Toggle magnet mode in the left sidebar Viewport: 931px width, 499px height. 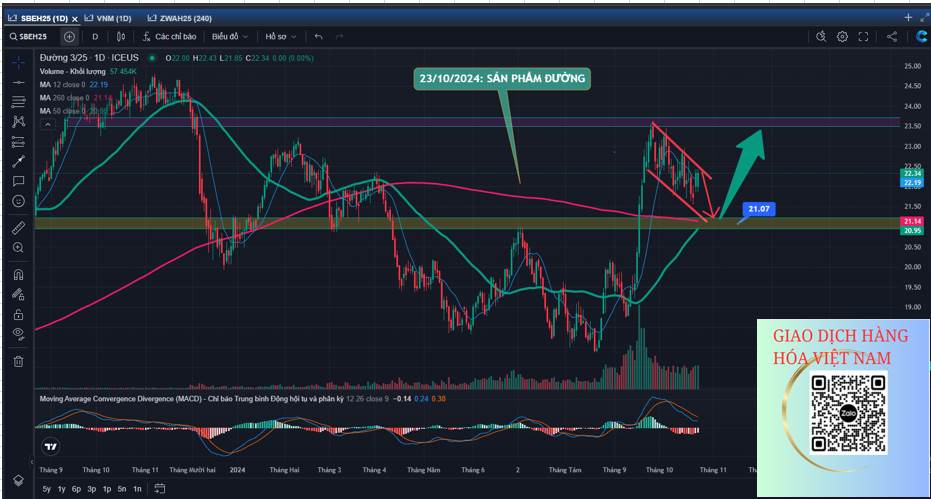click(18, 274)
